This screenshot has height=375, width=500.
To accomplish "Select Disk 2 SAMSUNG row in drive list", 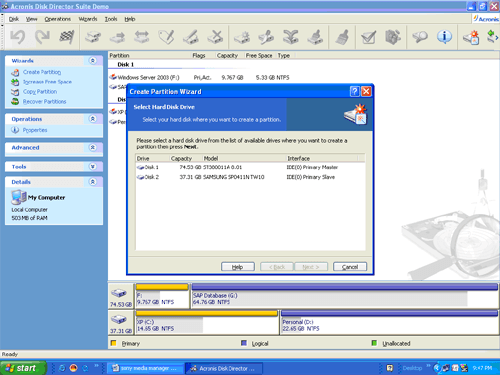I will click(x=250, y=177).
